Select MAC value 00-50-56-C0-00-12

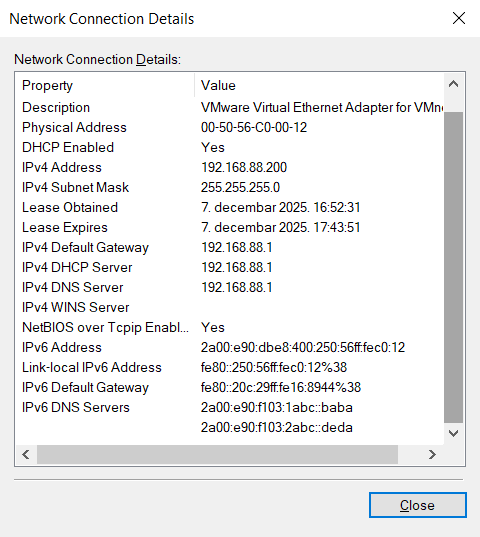(254, 127)
